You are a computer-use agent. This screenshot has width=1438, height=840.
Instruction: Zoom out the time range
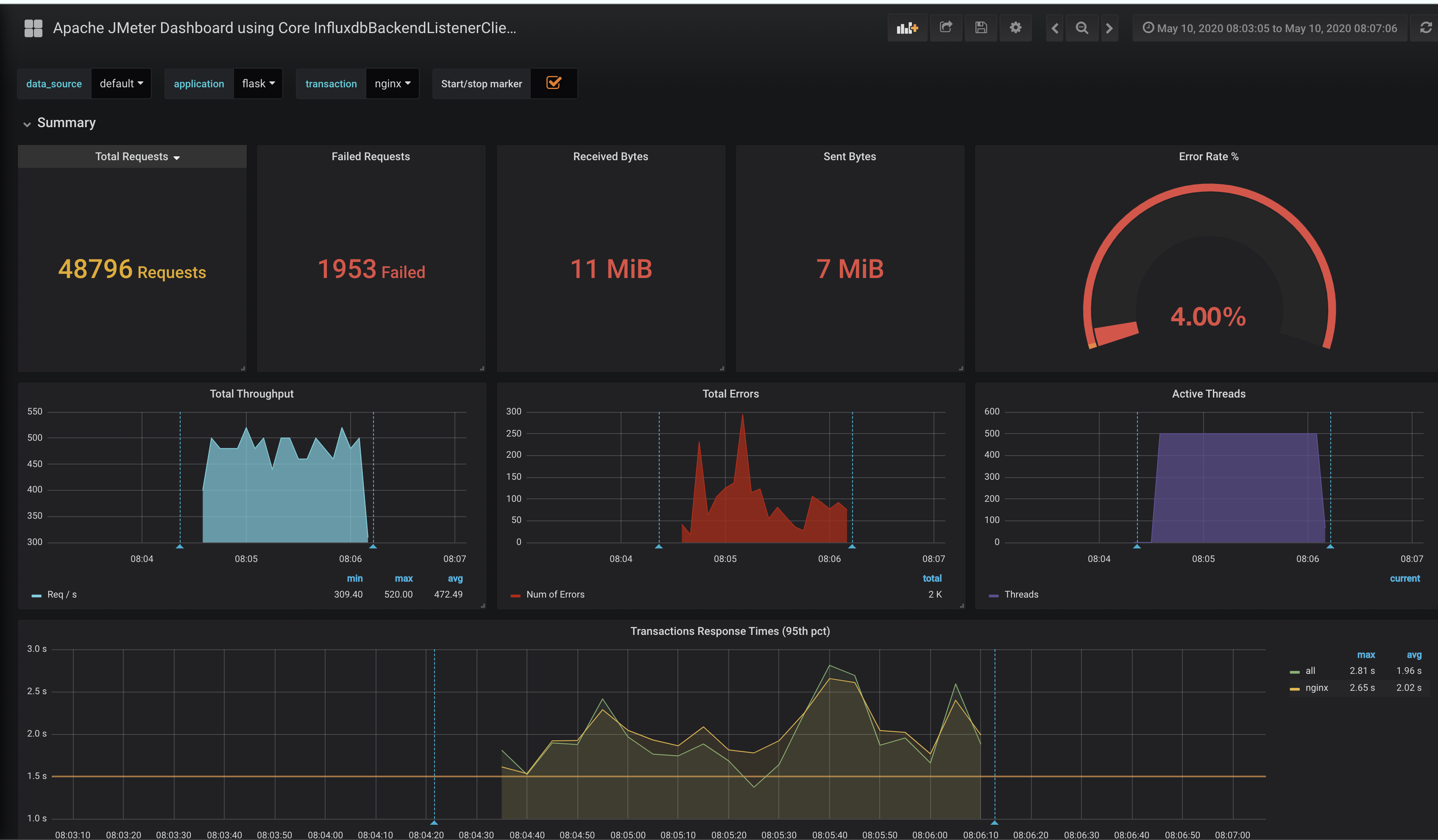(x=1082, y=28)
